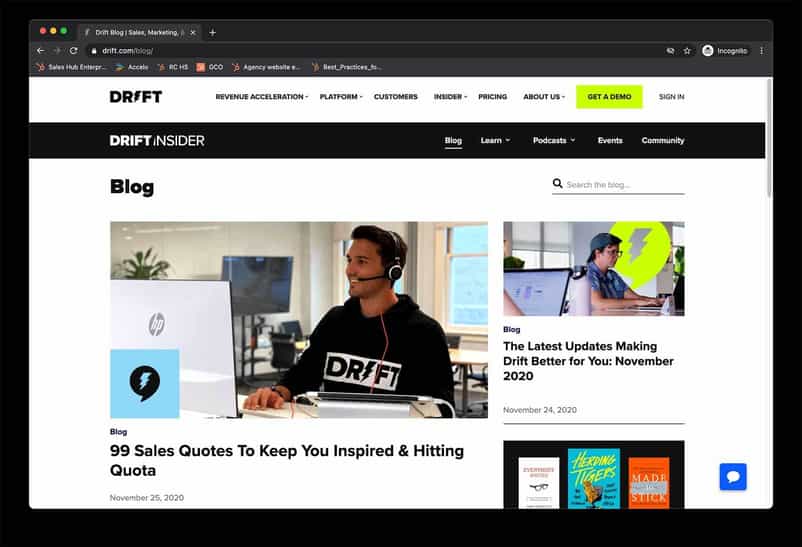This screenshot has width=802, height=547.
Task: Open Chrome three-dot menu
Action: [x=762, y=51]
